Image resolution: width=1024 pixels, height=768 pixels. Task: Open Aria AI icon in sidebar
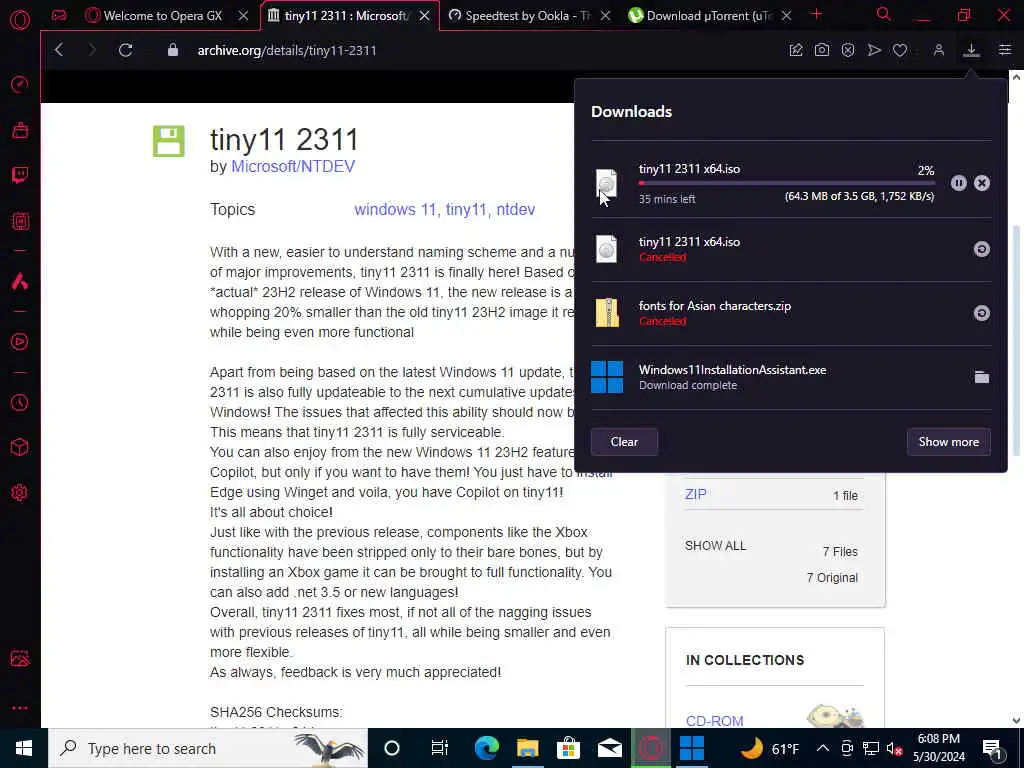(20, 281)
